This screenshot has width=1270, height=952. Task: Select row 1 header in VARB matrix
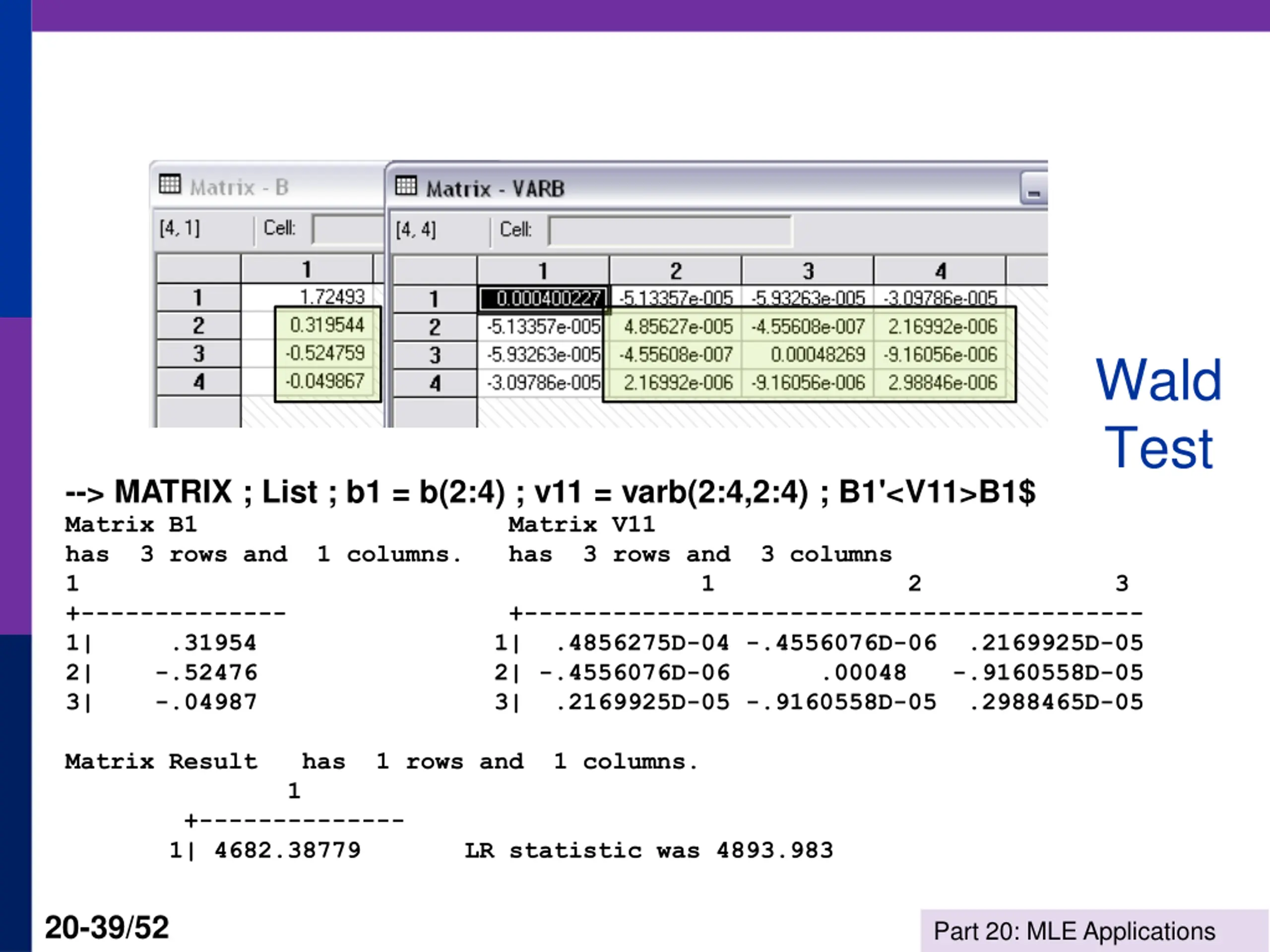click(x=435, y=299)
